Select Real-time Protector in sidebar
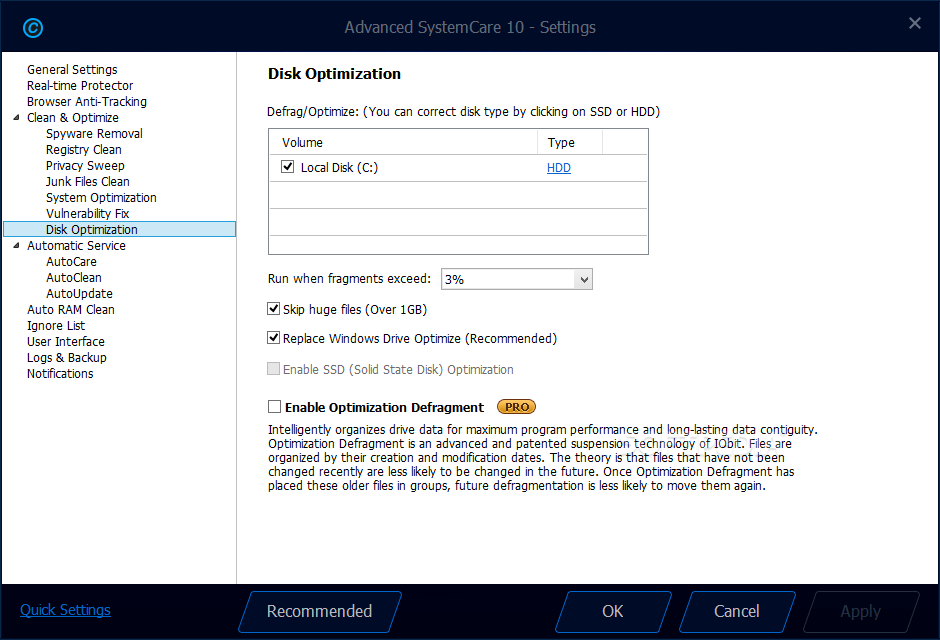The image size is (940, 640). click(80, 86)
